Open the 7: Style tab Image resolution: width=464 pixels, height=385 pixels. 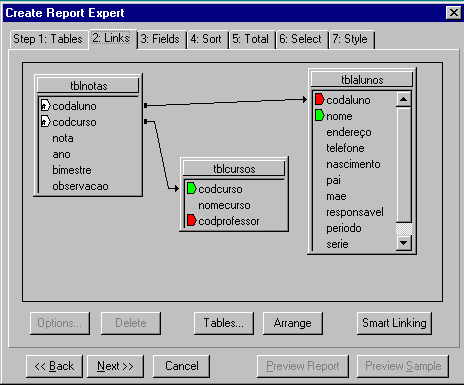[x=350, y=39]
